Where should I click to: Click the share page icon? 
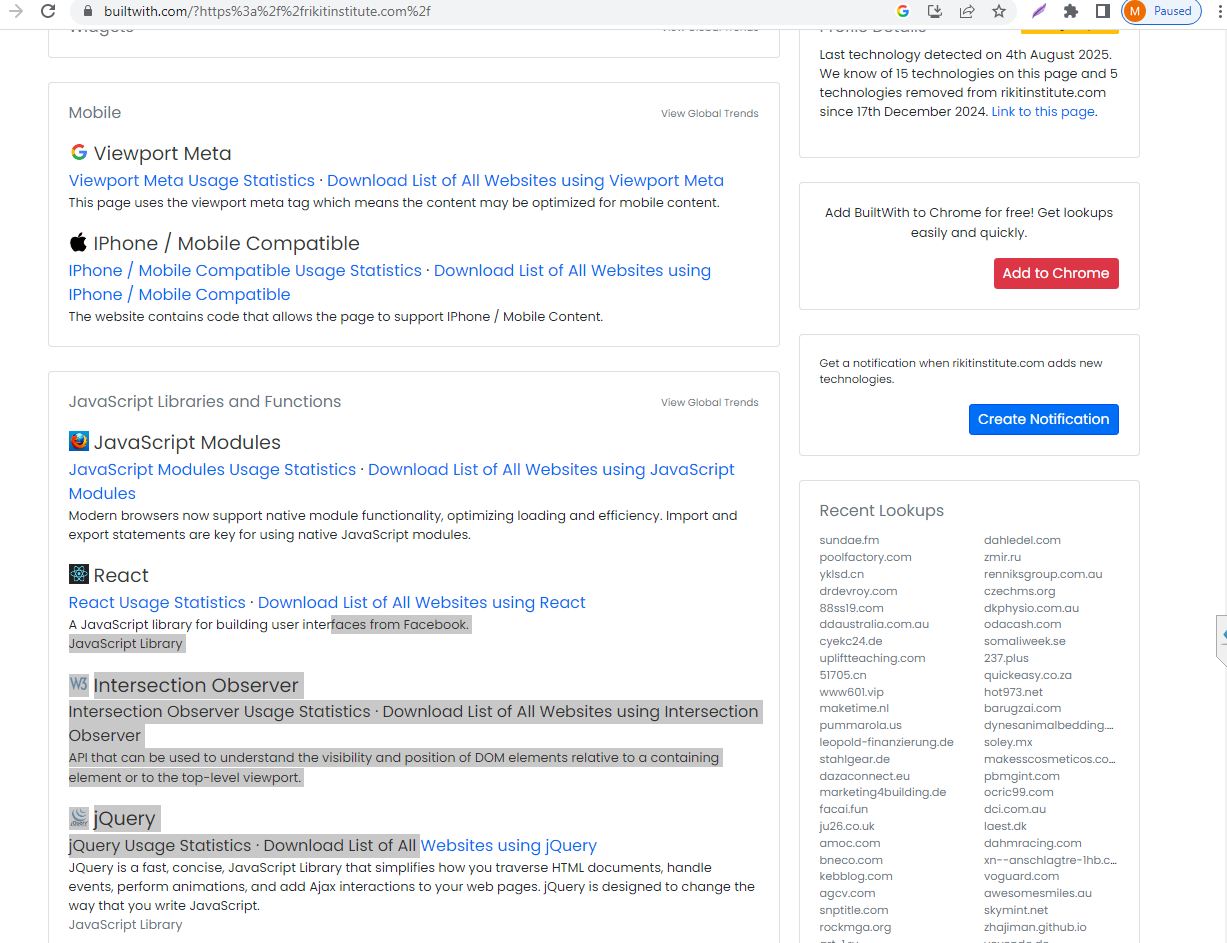tap(967, 11)
